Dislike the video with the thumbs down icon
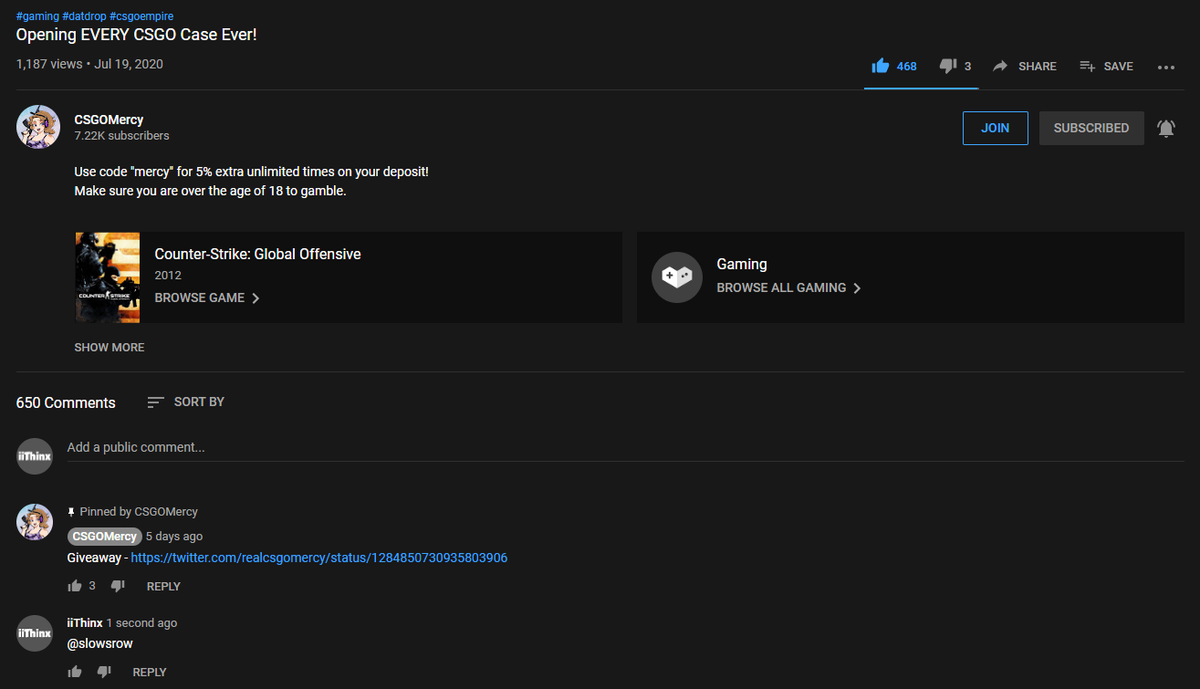Screen dimensions: 1200x689 pyautogui.click(x=948, y=66)
